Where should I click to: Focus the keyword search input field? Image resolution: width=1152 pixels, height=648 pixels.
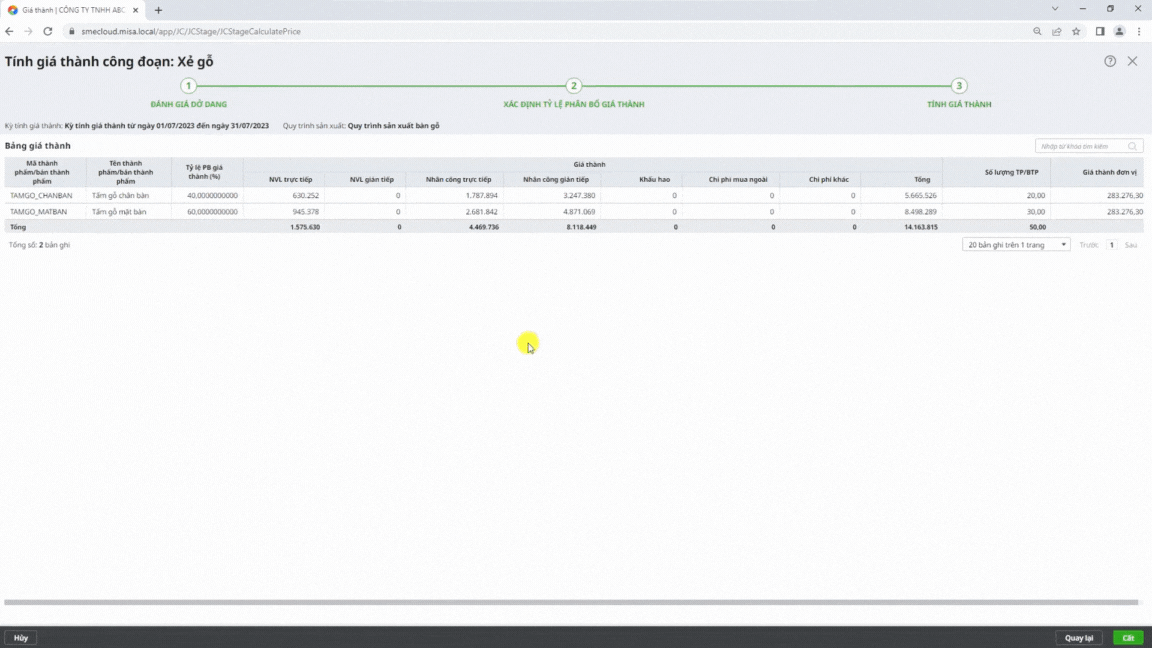1082,146
